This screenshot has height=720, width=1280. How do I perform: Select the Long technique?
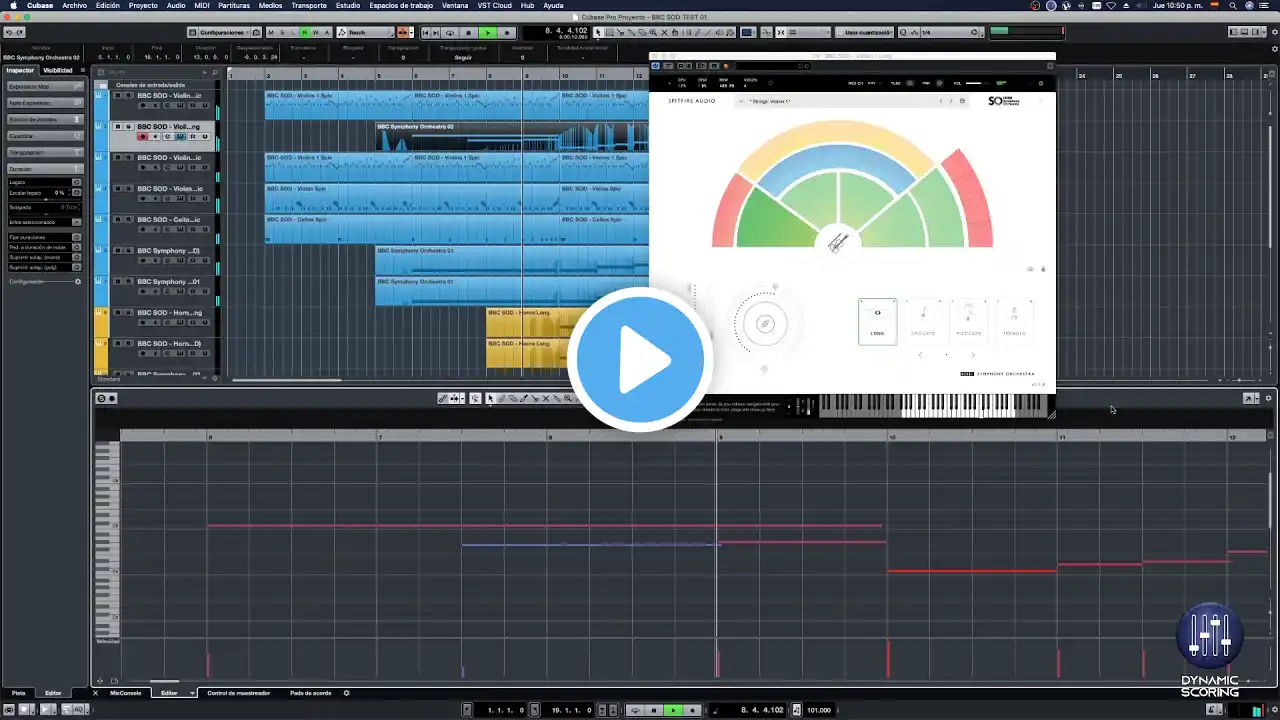point(877,321)
